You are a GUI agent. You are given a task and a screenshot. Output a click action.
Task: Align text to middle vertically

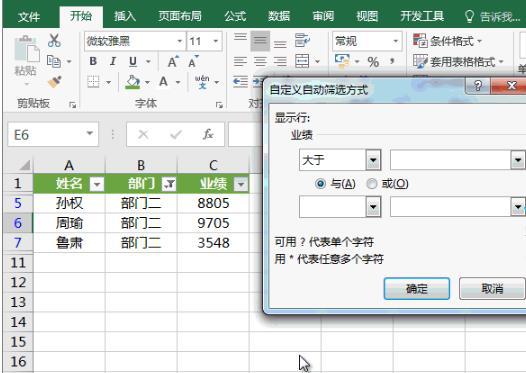click(260, 41)
